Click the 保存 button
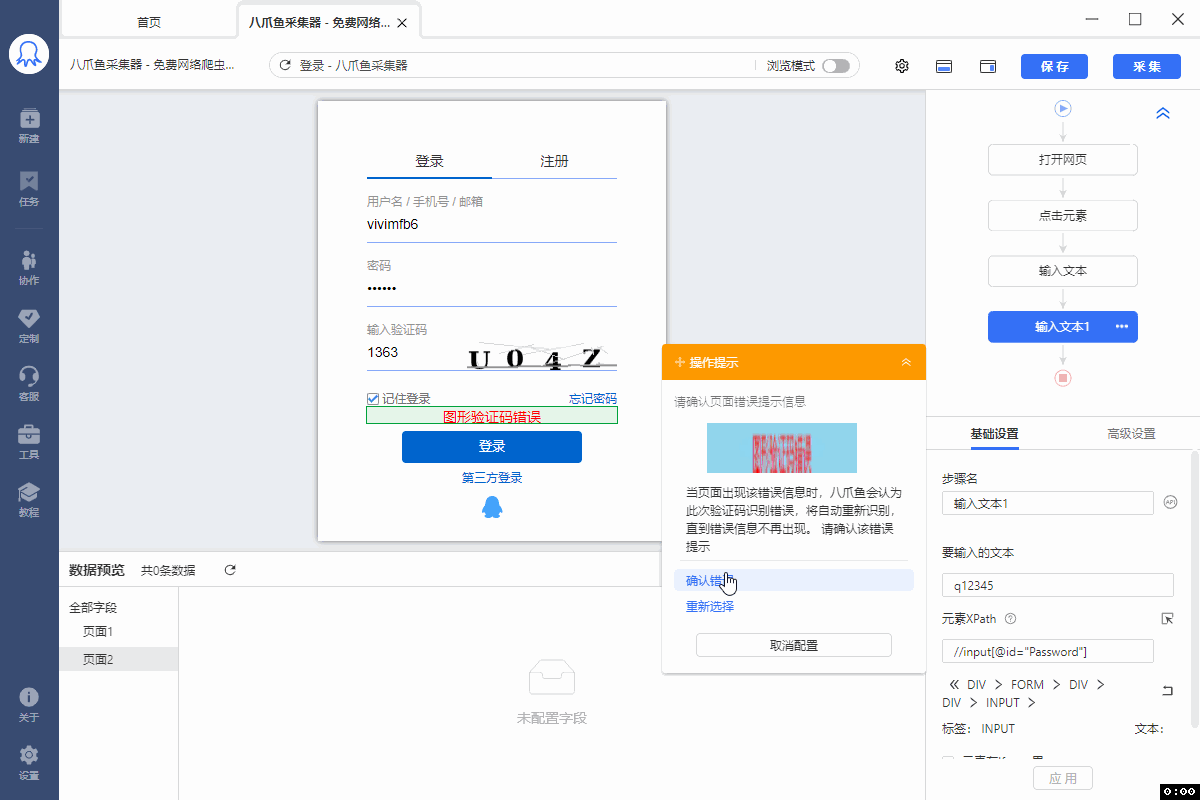Viewport: 1200px width, 800px height. click(1054, 66)
